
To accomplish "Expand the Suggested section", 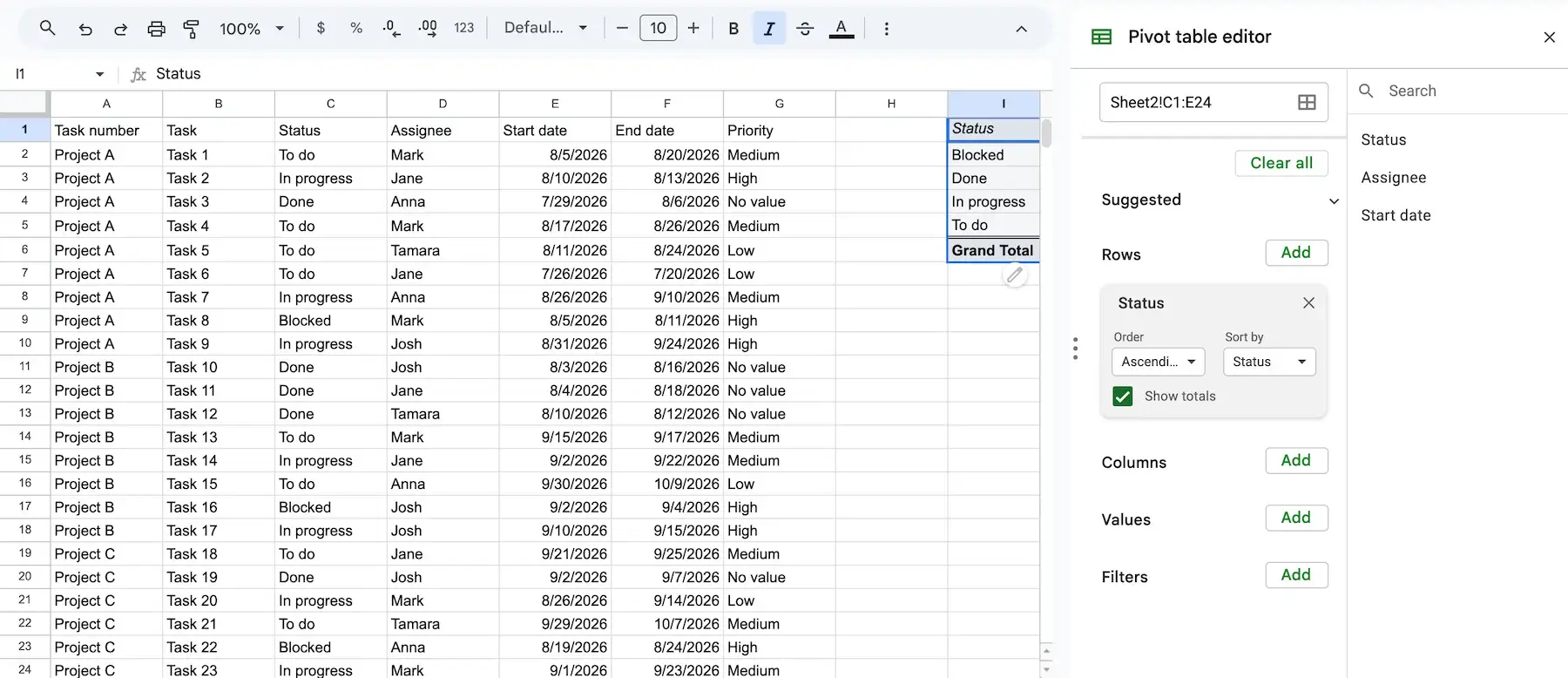I will [1334, 201].
